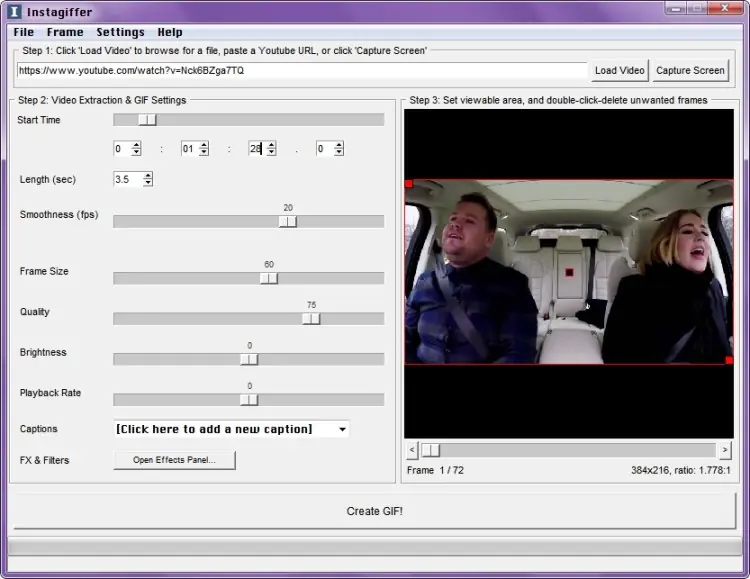Click the frame scrollbar thumb
This screenshot has width=750, height=579.
[x=430, y=450]
